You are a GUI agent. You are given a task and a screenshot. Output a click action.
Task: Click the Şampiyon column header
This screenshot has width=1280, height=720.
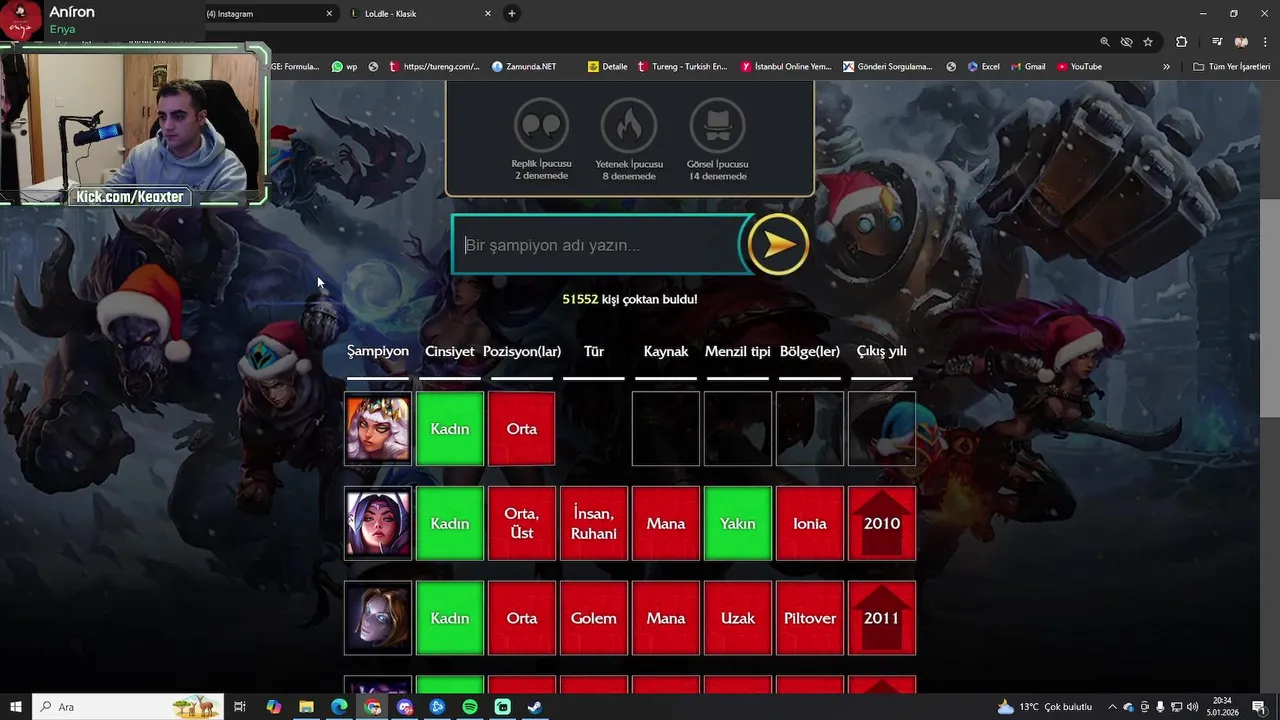click(378, 351)
